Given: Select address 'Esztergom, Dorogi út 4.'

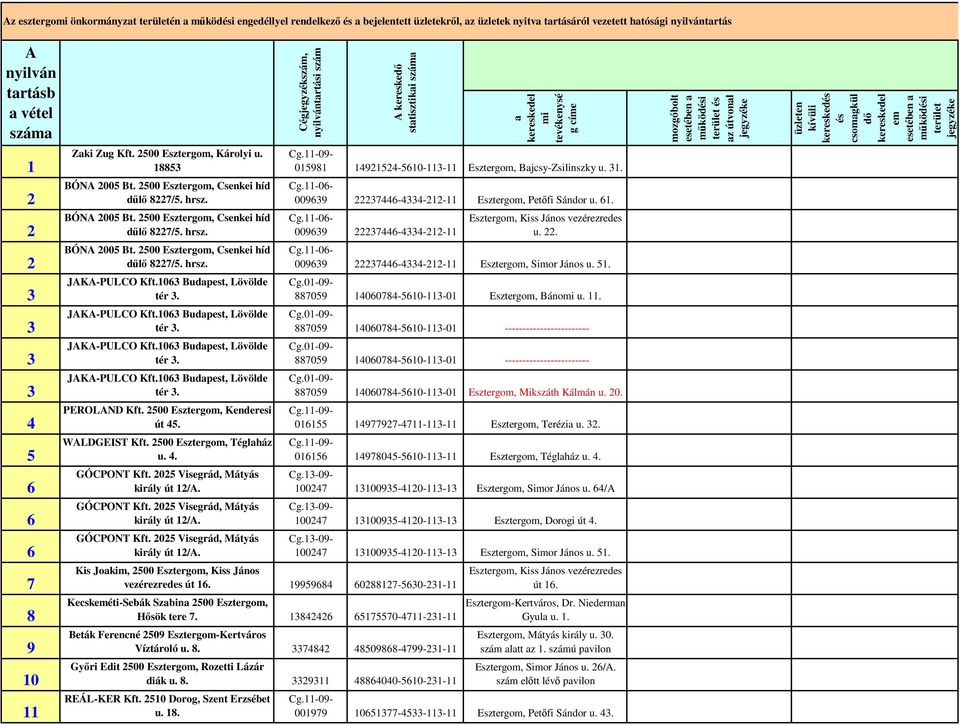Looking at the screenshot, I should pyautogui.click(x=546, y=514).
